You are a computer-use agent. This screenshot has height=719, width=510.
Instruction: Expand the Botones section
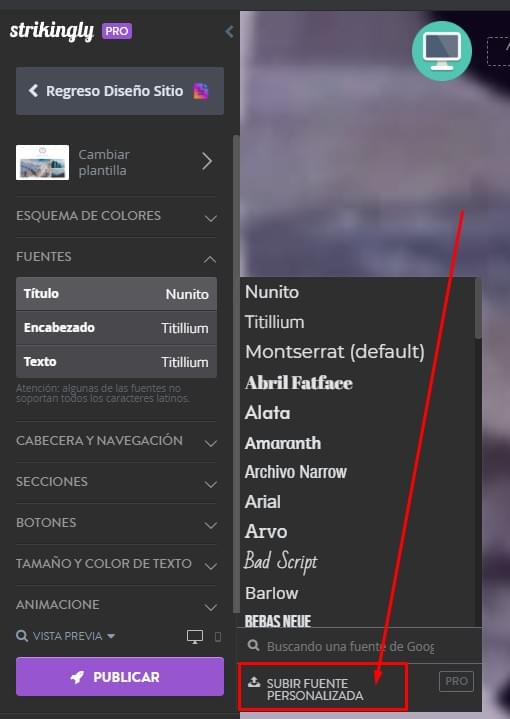[x=116, y=523]
